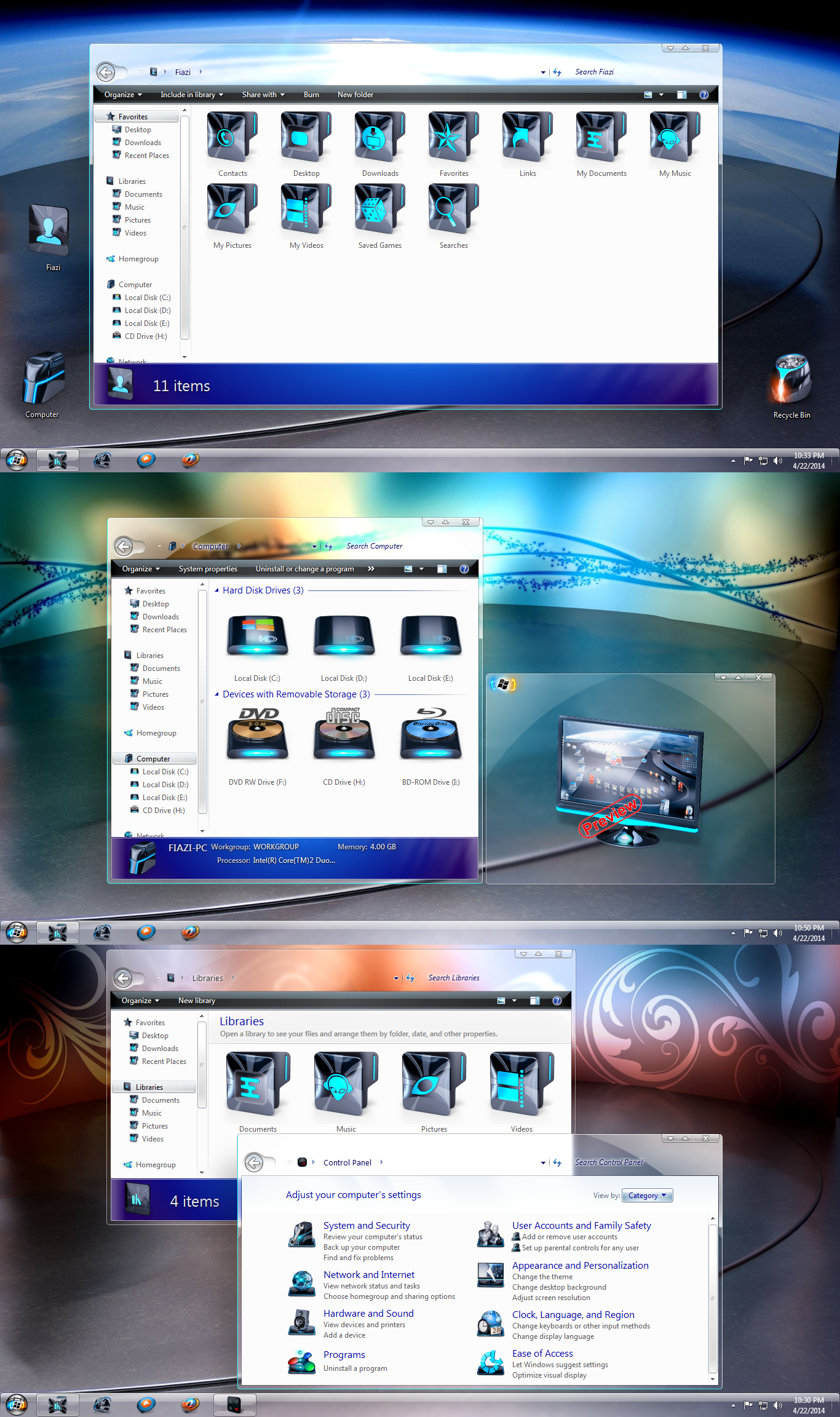Open views dropdown arrow in Fiazi toolbar
Screen dimensions: 840x1417
[661, 95]
